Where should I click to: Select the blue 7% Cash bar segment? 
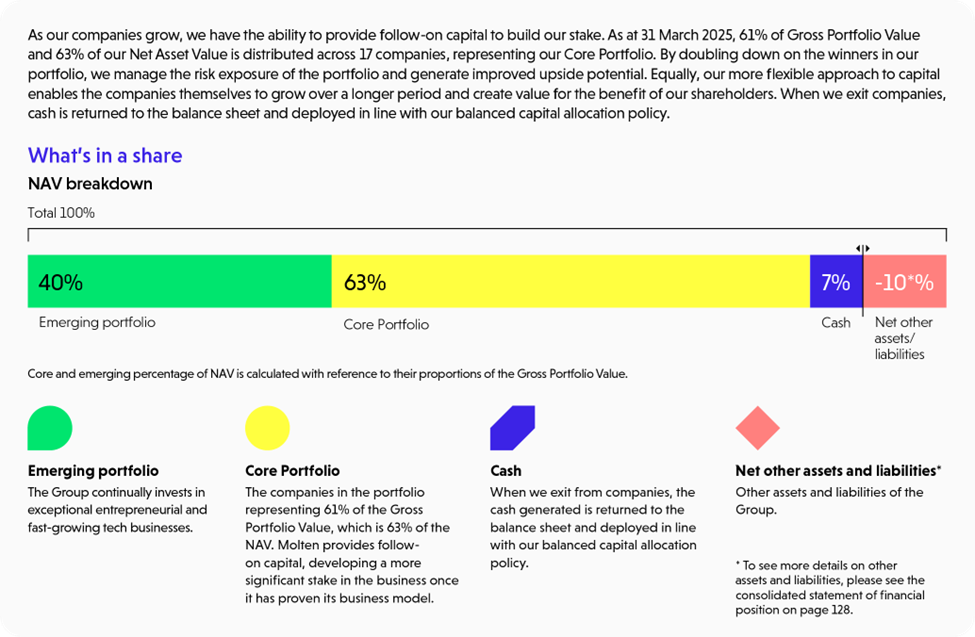(x=835, y=282)
